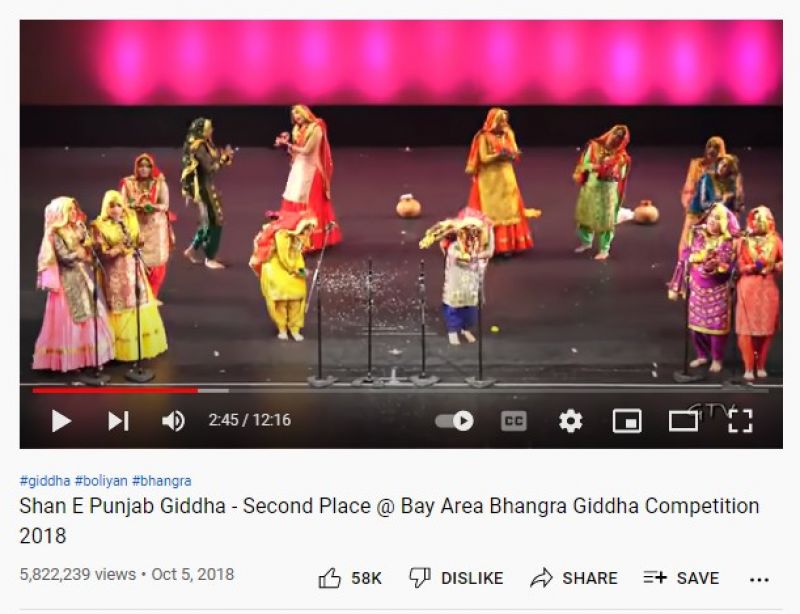Switch to theater mode
The width and height of the screenshot is (800, 614).
(x=683, y=421)
